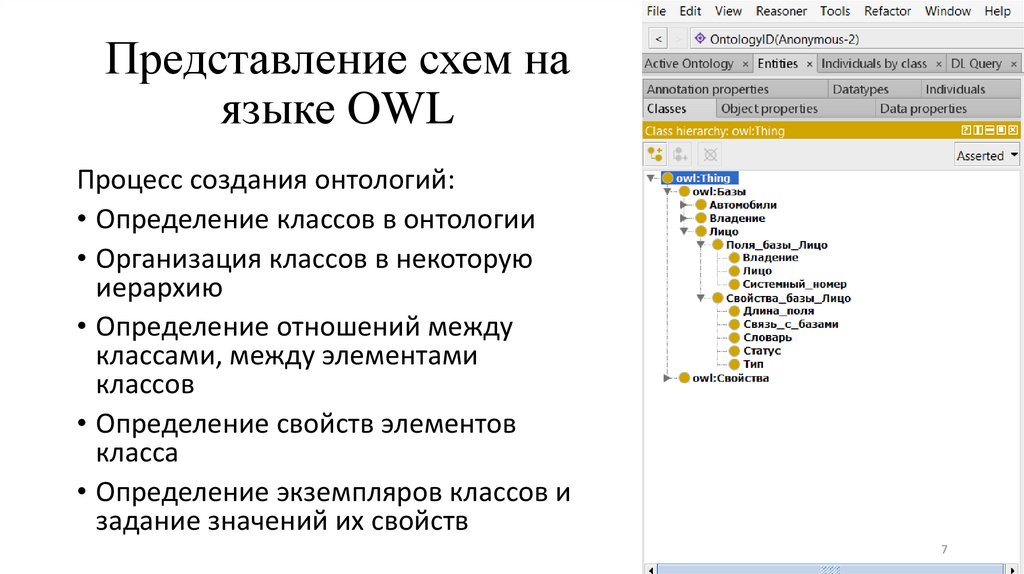Collapse Лицо node under owl:Базы

684,231
